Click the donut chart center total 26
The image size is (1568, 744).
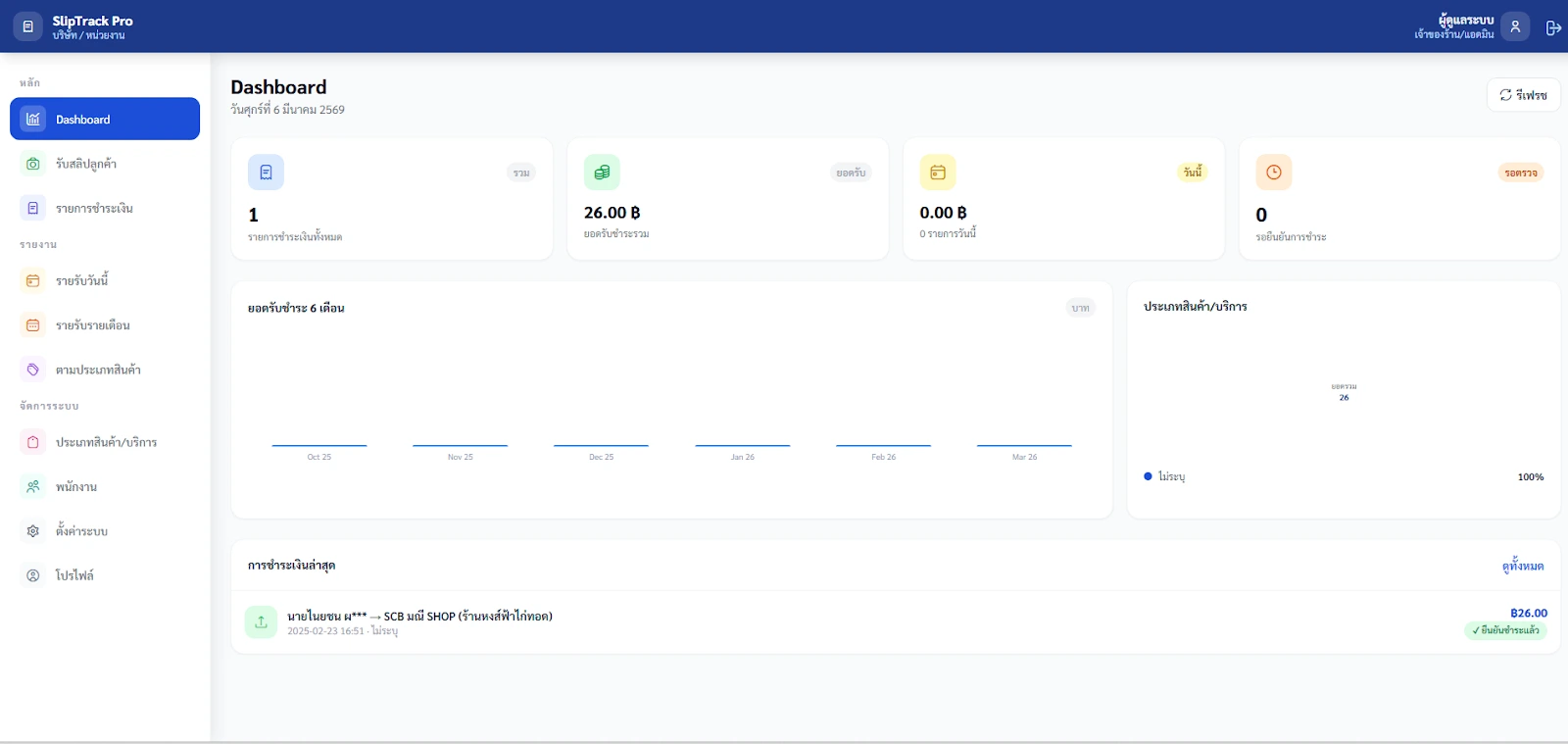[x=1344, y=397]
